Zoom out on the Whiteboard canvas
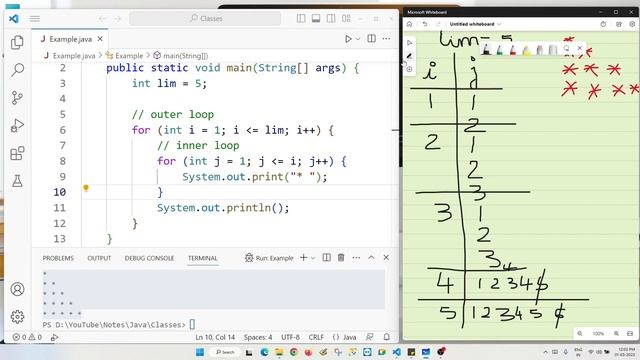This screenshot has height=360, width=640. pos(580,333)
